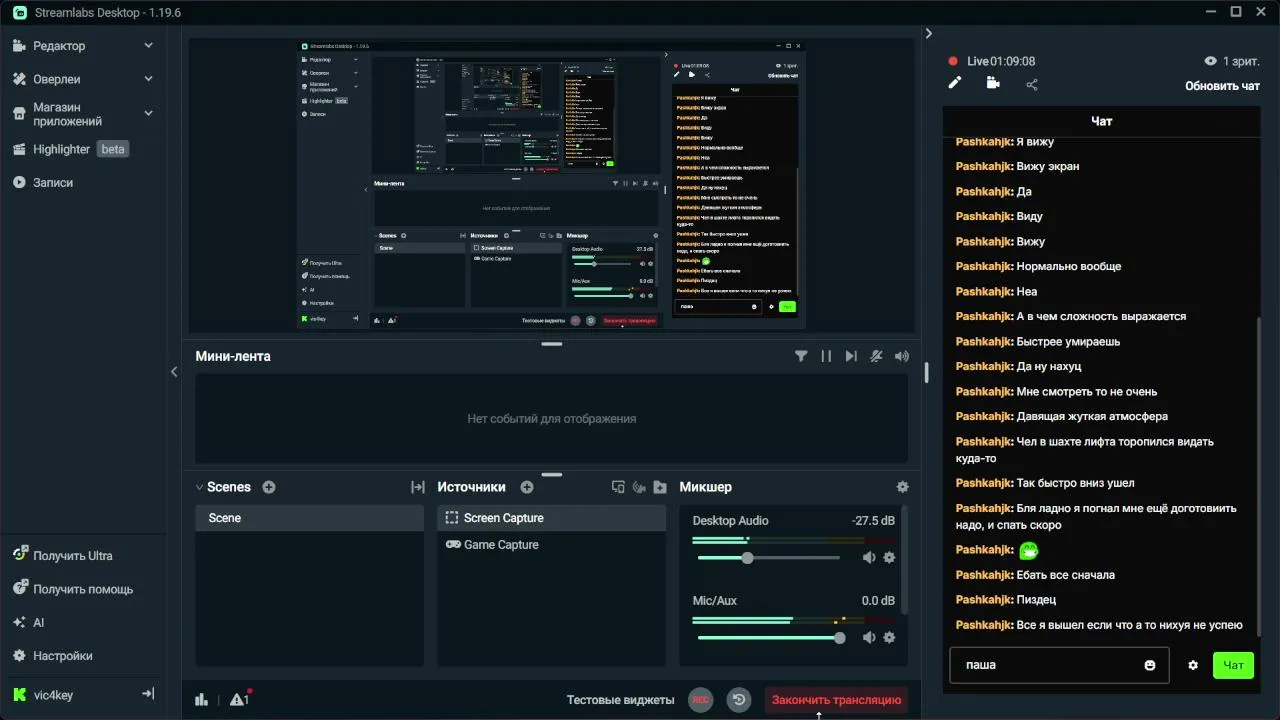The width and height of the screenshot is (1280, 720).
Task: Open Получить Ultra in the sidebar
Action: tap(73, 556)
